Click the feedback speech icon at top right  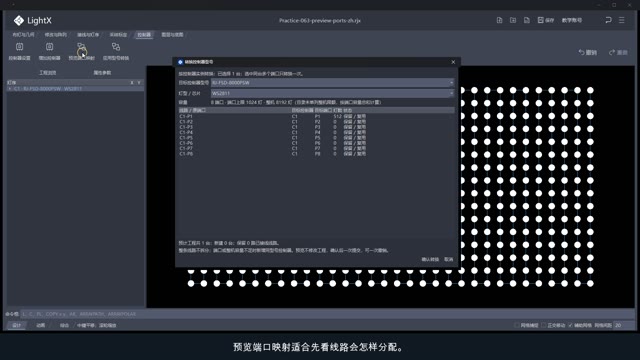click(608, 20)
